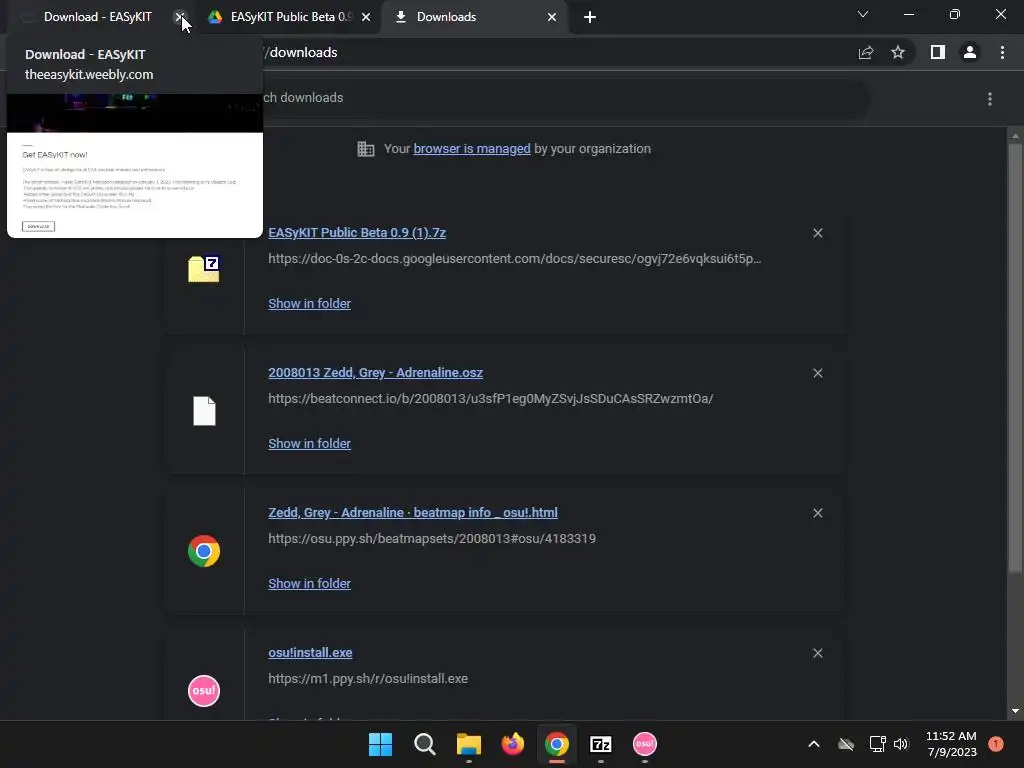This screenshot has height=768, width=1024.
Task: Open File Explorer from taskbar
Action: [468, 744]
